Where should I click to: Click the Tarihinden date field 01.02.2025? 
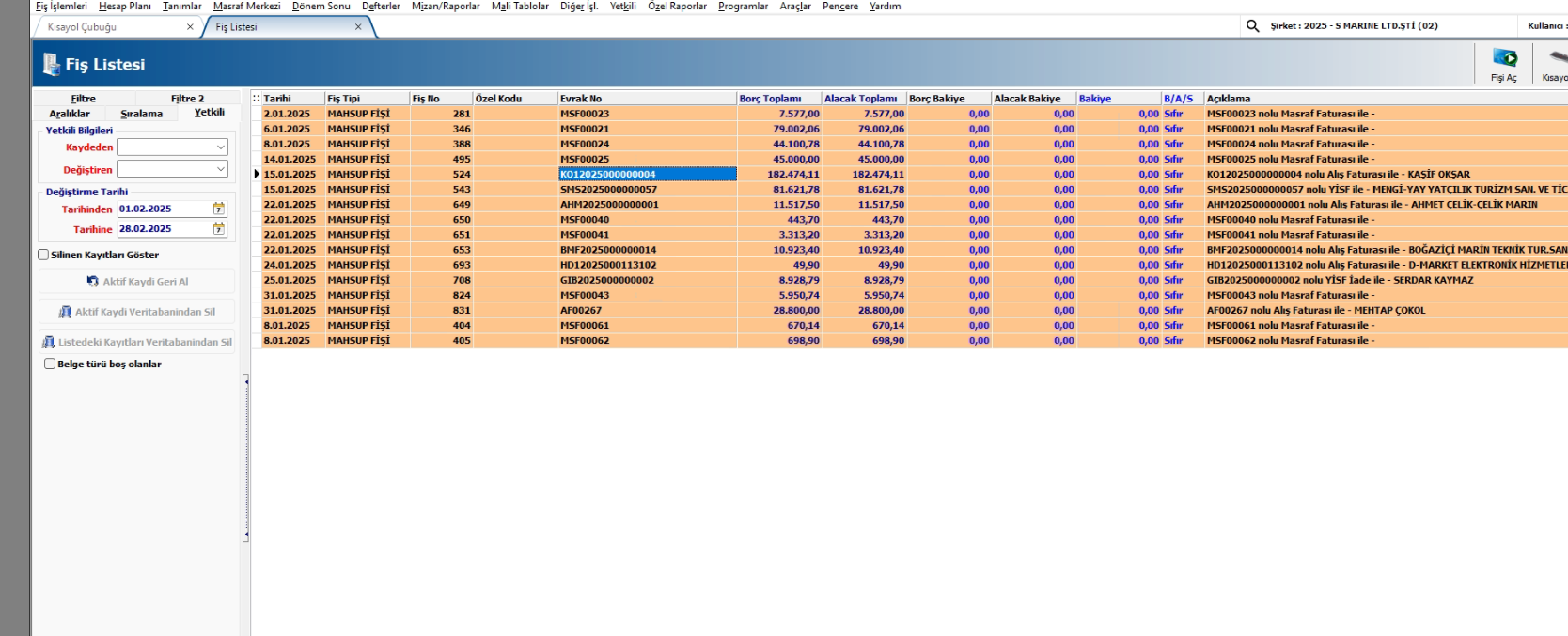pyautogui.click(x=164, y=209)
